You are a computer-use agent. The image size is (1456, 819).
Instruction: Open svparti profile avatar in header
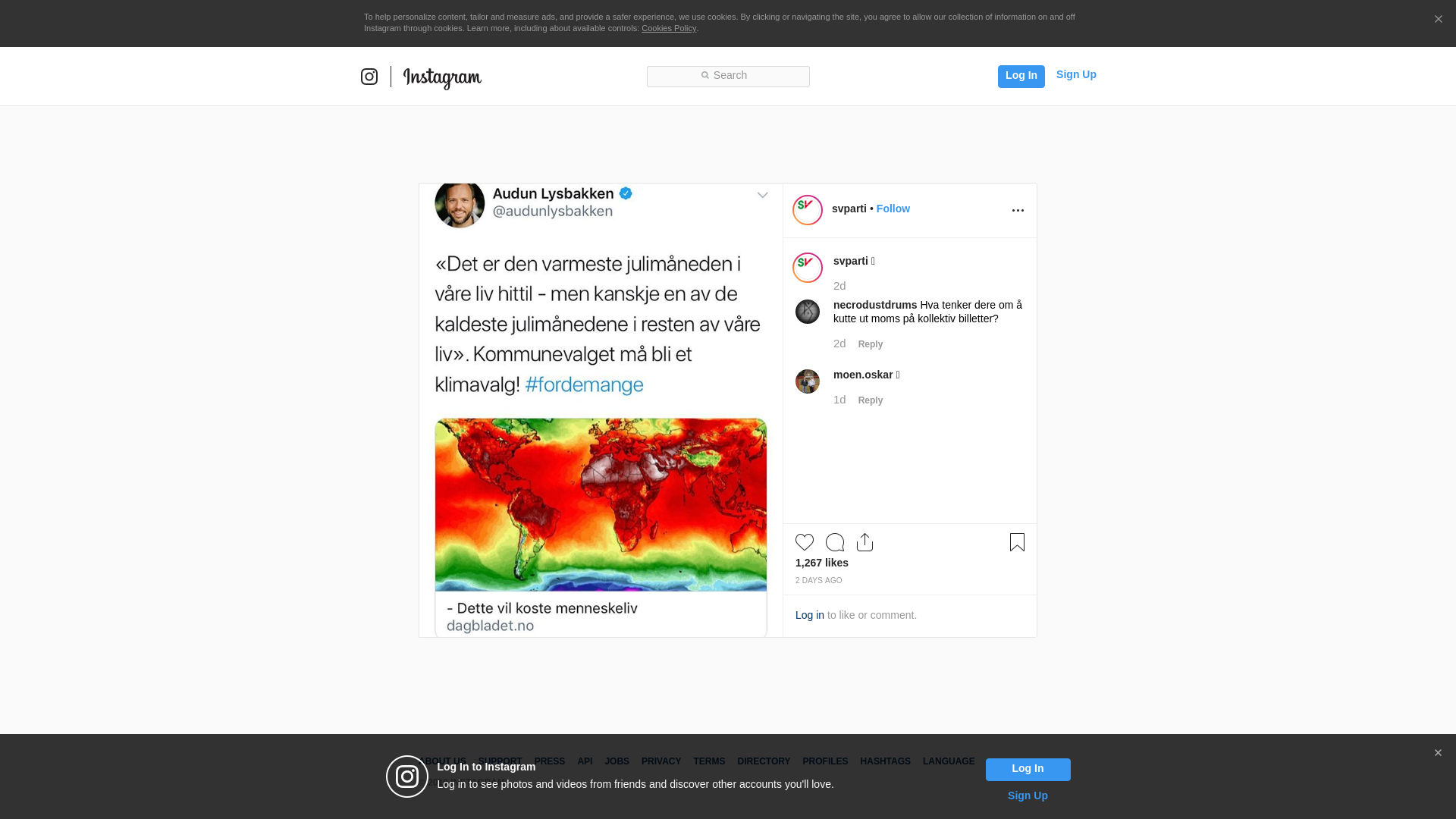pos(808,210)
